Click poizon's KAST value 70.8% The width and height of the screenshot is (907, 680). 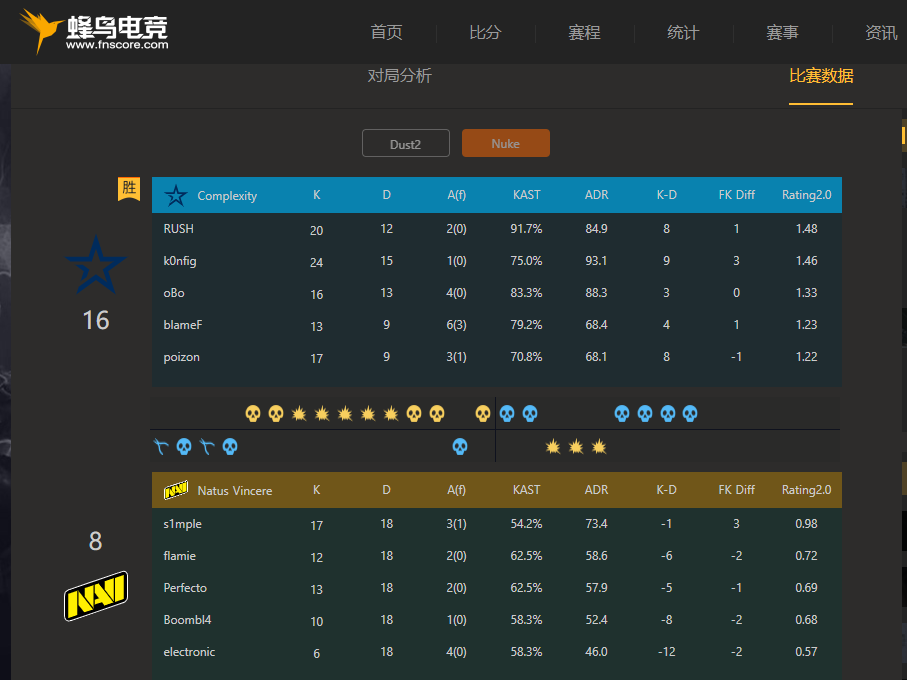[x=526, y=357]
